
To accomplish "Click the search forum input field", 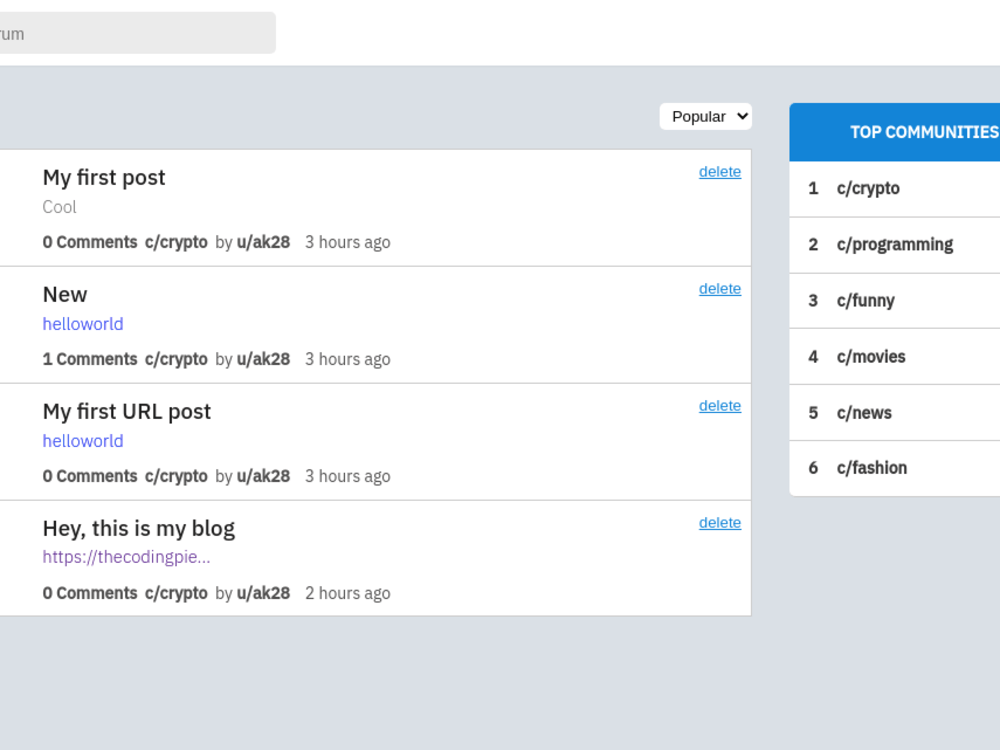I will click(x=135, y=32).
